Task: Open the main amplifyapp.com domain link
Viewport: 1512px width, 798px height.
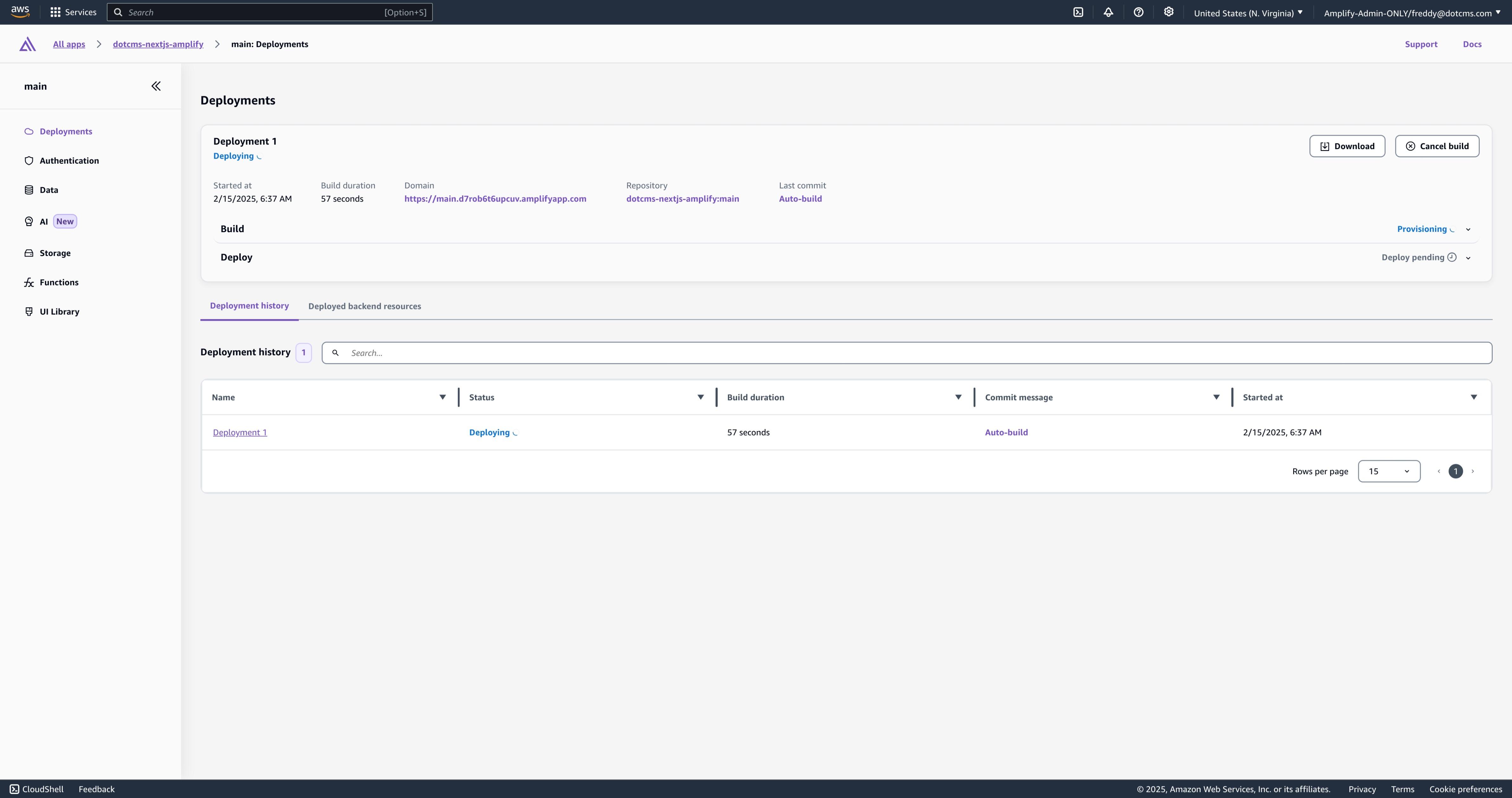Action: [495, 199]
